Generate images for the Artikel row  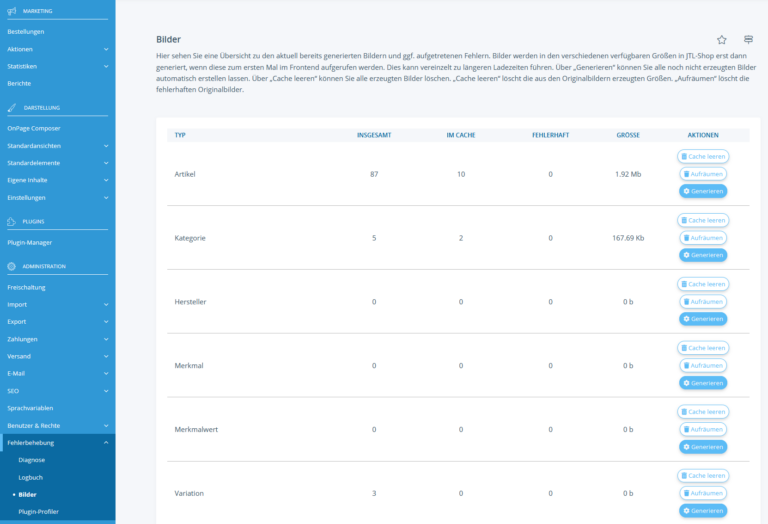703,191
